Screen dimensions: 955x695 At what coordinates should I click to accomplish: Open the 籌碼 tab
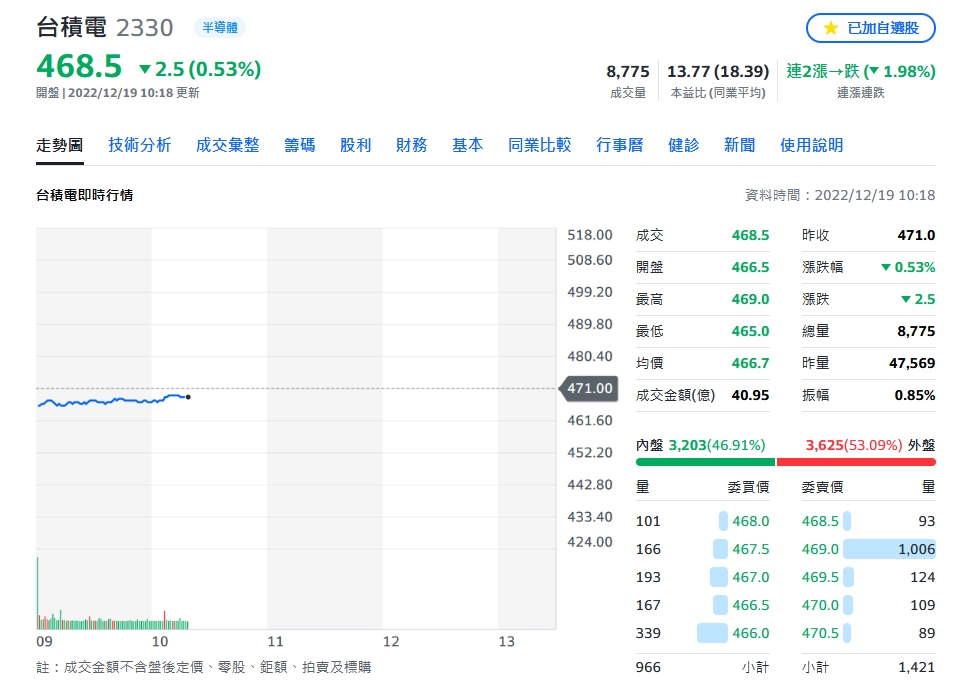pyautogui.click(x=300, y=145)
